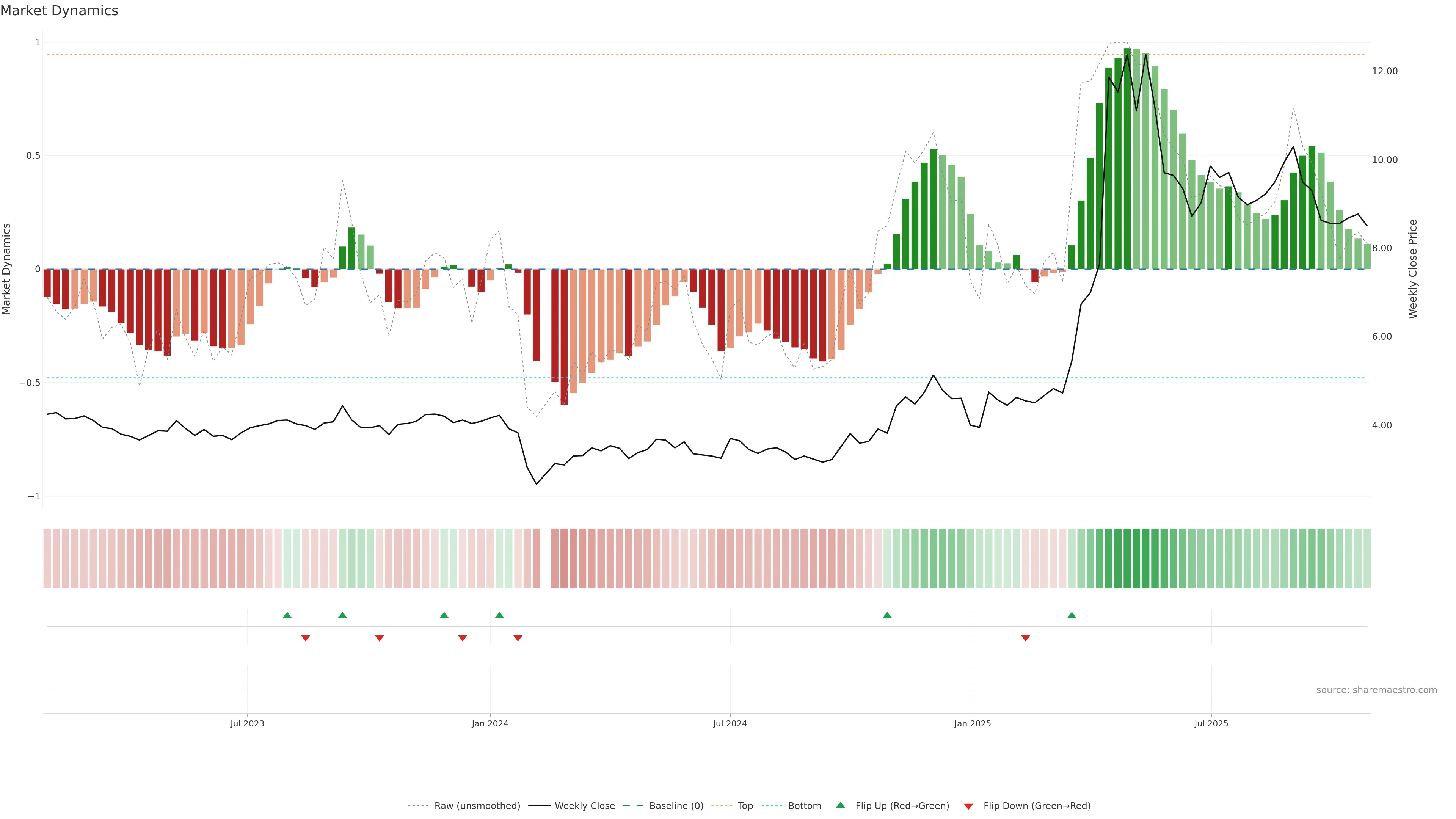Hide the Bottom threshold line via the legend
This screenshot has height=819, width=1456.
804,806
